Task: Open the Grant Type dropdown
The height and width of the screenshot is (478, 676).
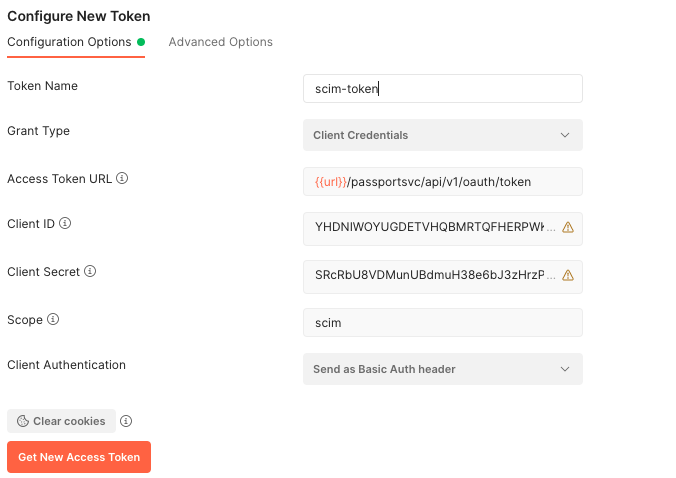Action: pos(442,135)
